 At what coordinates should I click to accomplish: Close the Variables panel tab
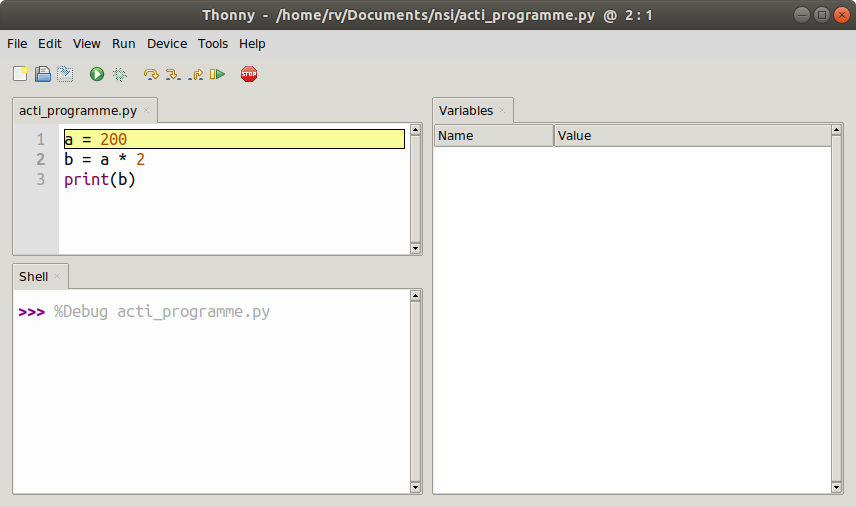pos(502,110)
